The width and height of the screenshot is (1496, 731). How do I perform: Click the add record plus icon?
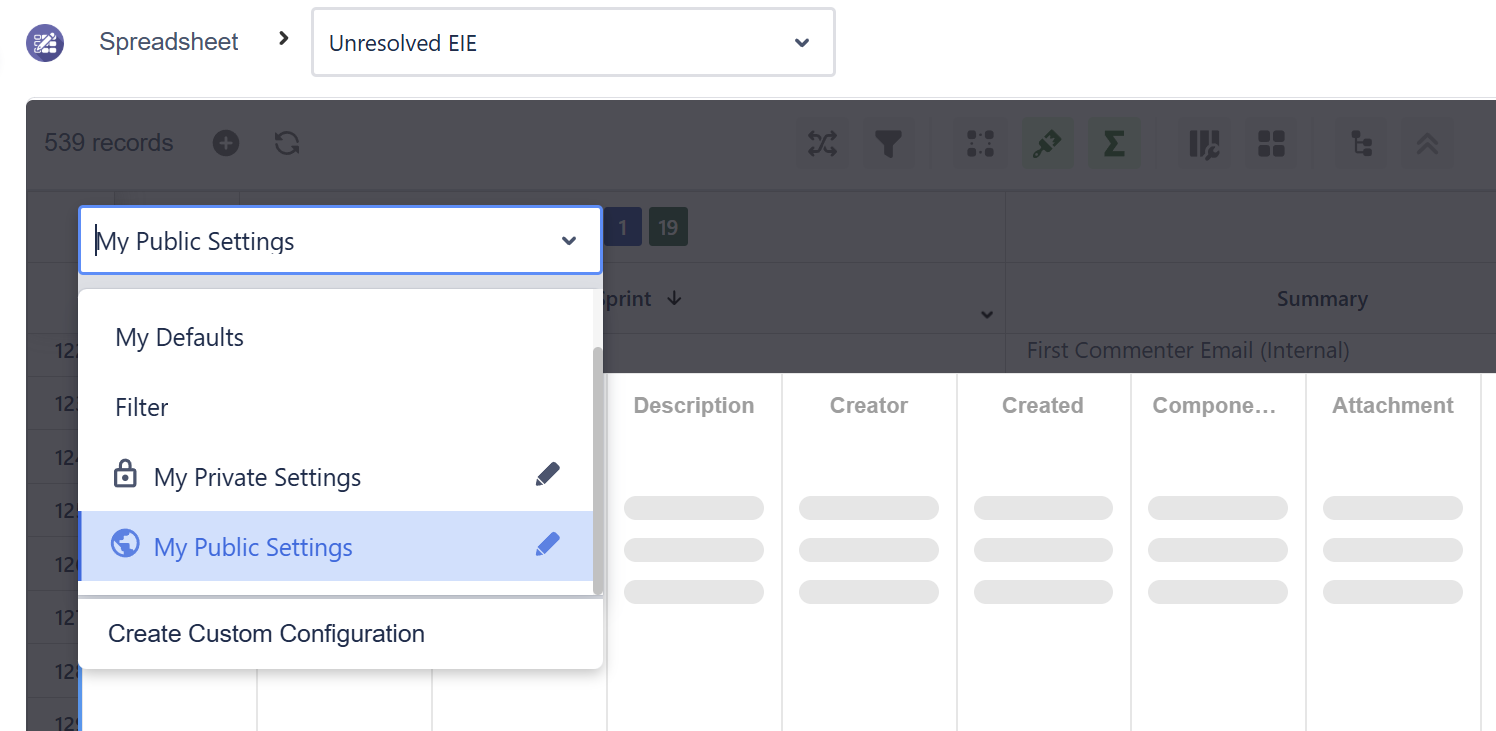click(x=226, y=143)
